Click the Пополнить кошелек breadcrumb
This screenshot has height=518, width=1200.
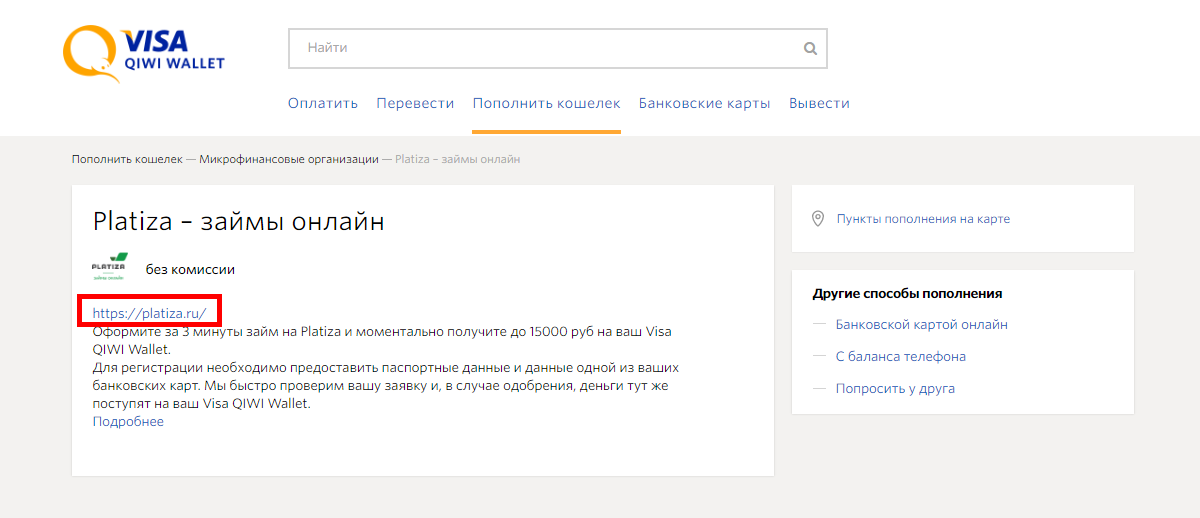tap(127, 159)
